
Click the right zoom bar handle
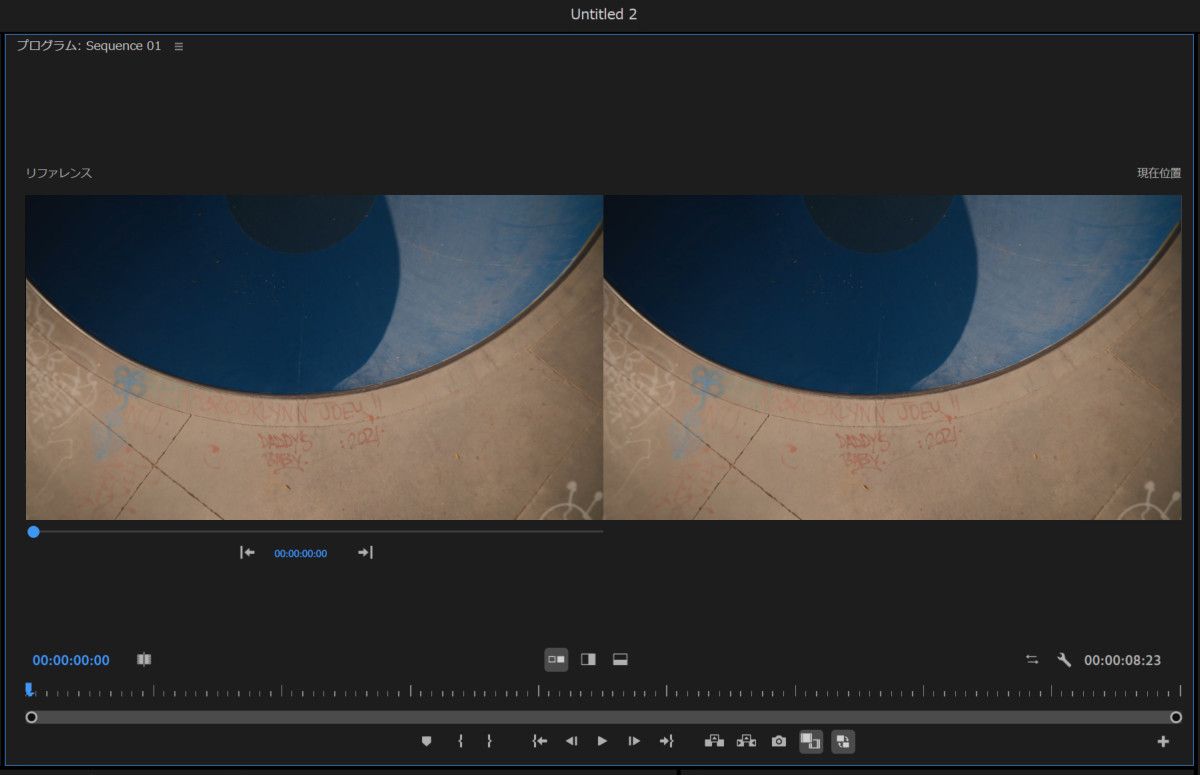click(1176, 717)
